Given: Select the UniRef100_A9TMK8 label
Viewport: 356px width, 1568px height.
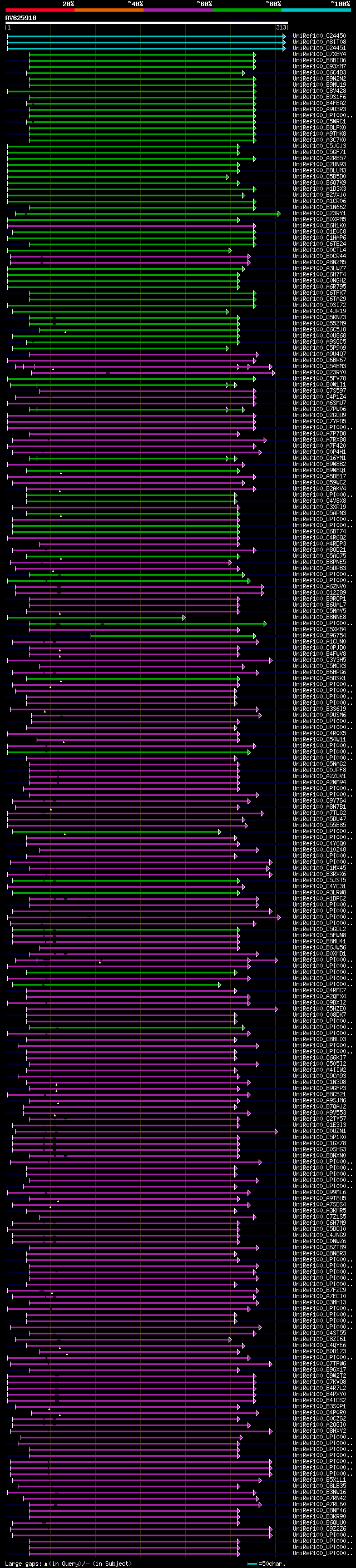Looking at the screenshot, I should (x=319, y=134).
